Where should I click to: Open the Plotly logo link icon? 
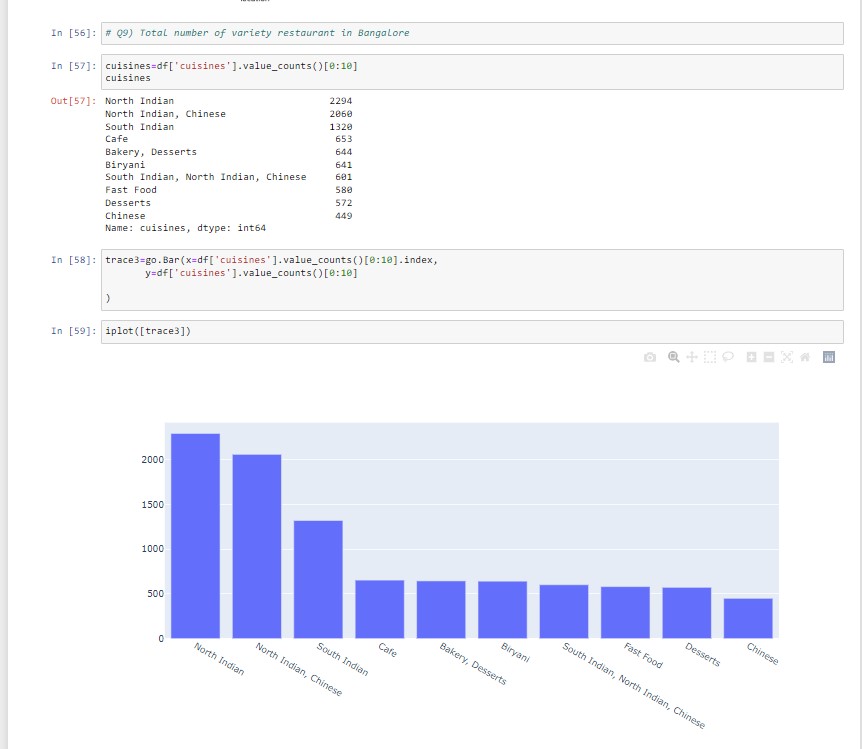coord(829,357)
